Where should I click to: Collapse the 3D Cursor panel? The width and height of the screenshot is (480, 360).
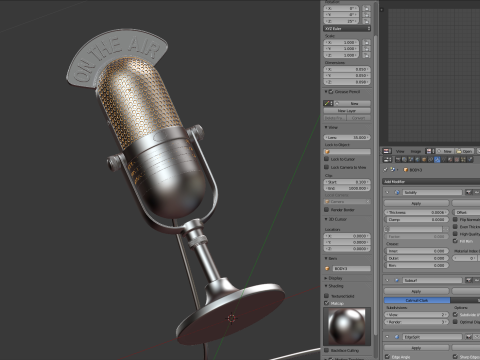tap(326, 219)
